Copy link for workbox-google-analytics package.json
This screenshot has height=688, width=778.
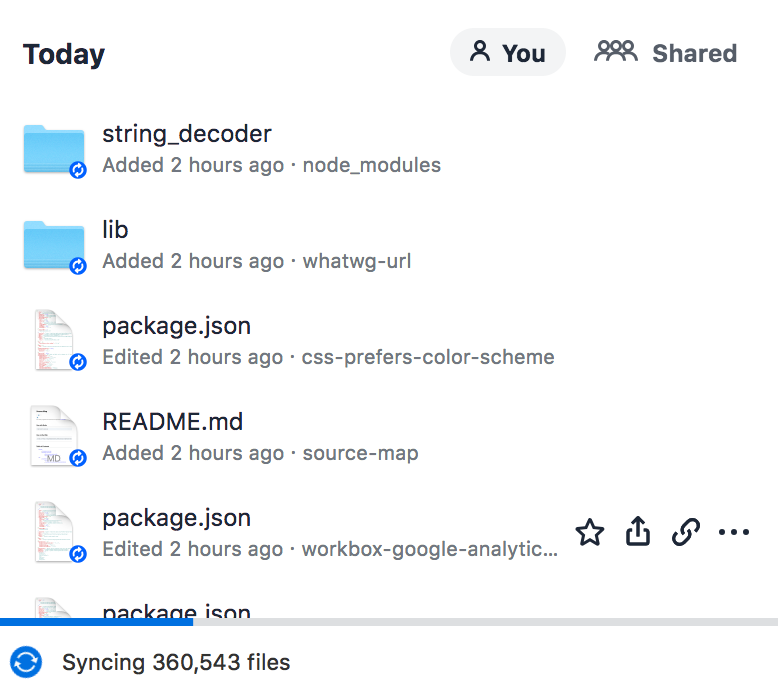pyautogui.click(x=686, y=532)
